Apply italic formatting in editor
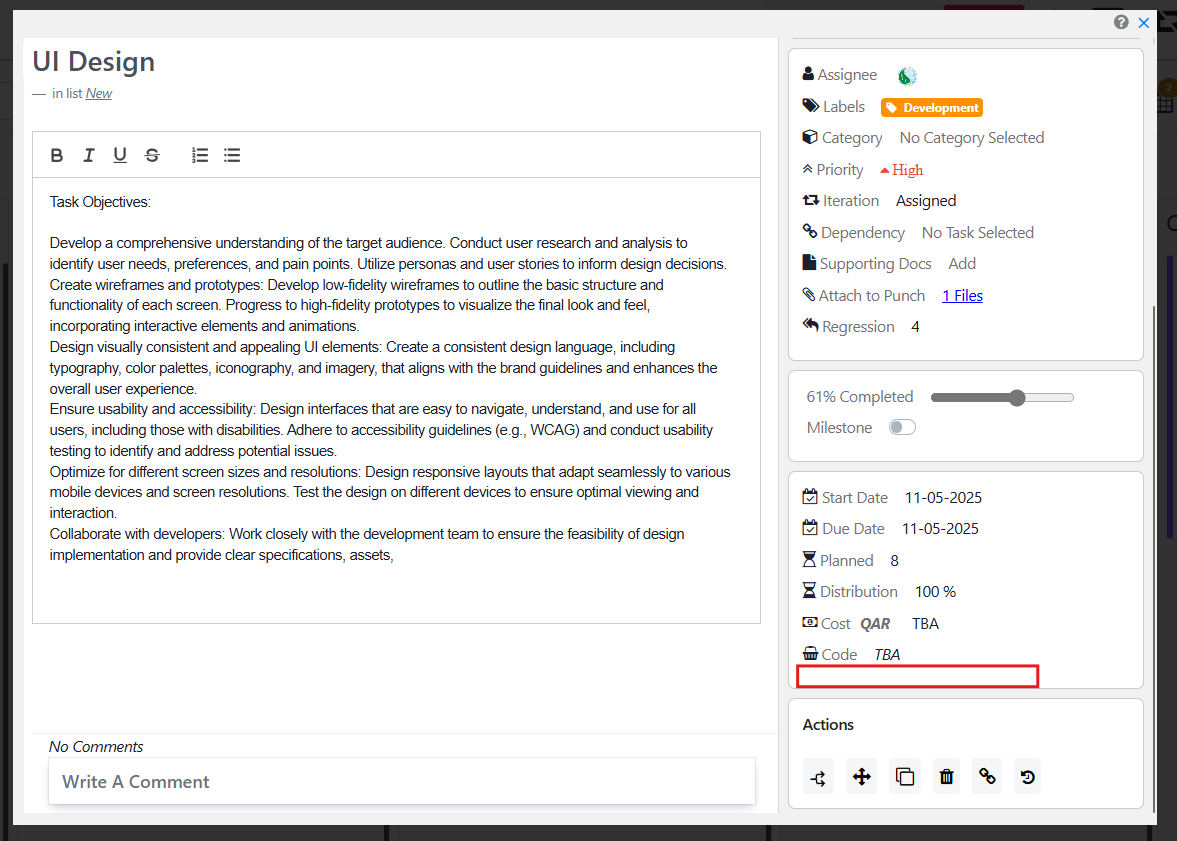1177x841 pixels. click(x=88, y=155)
